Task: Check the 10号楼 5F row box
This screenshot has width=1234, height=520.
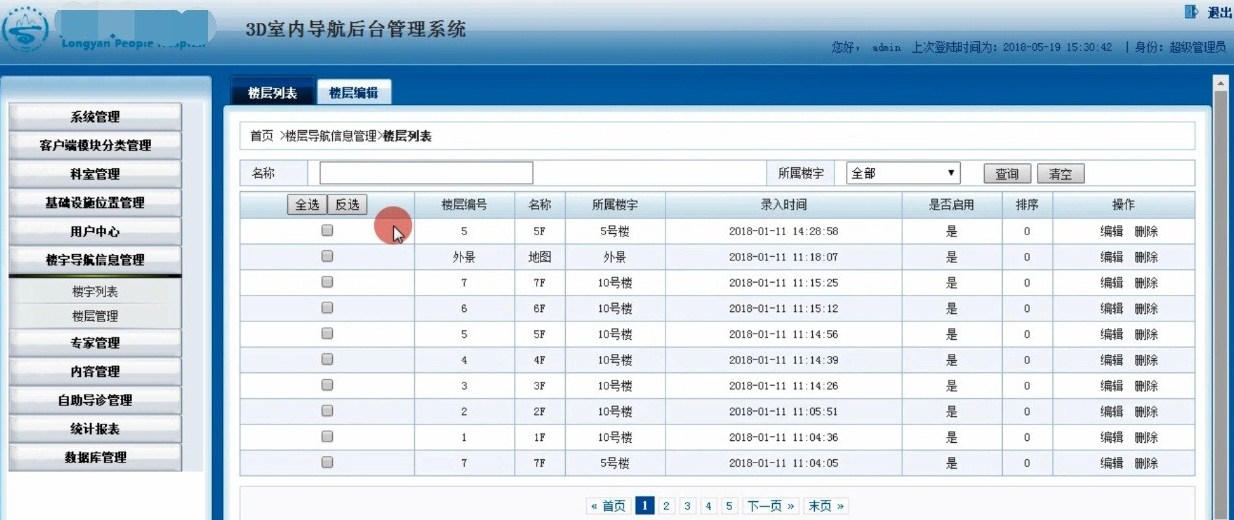Action: [327, 334]
